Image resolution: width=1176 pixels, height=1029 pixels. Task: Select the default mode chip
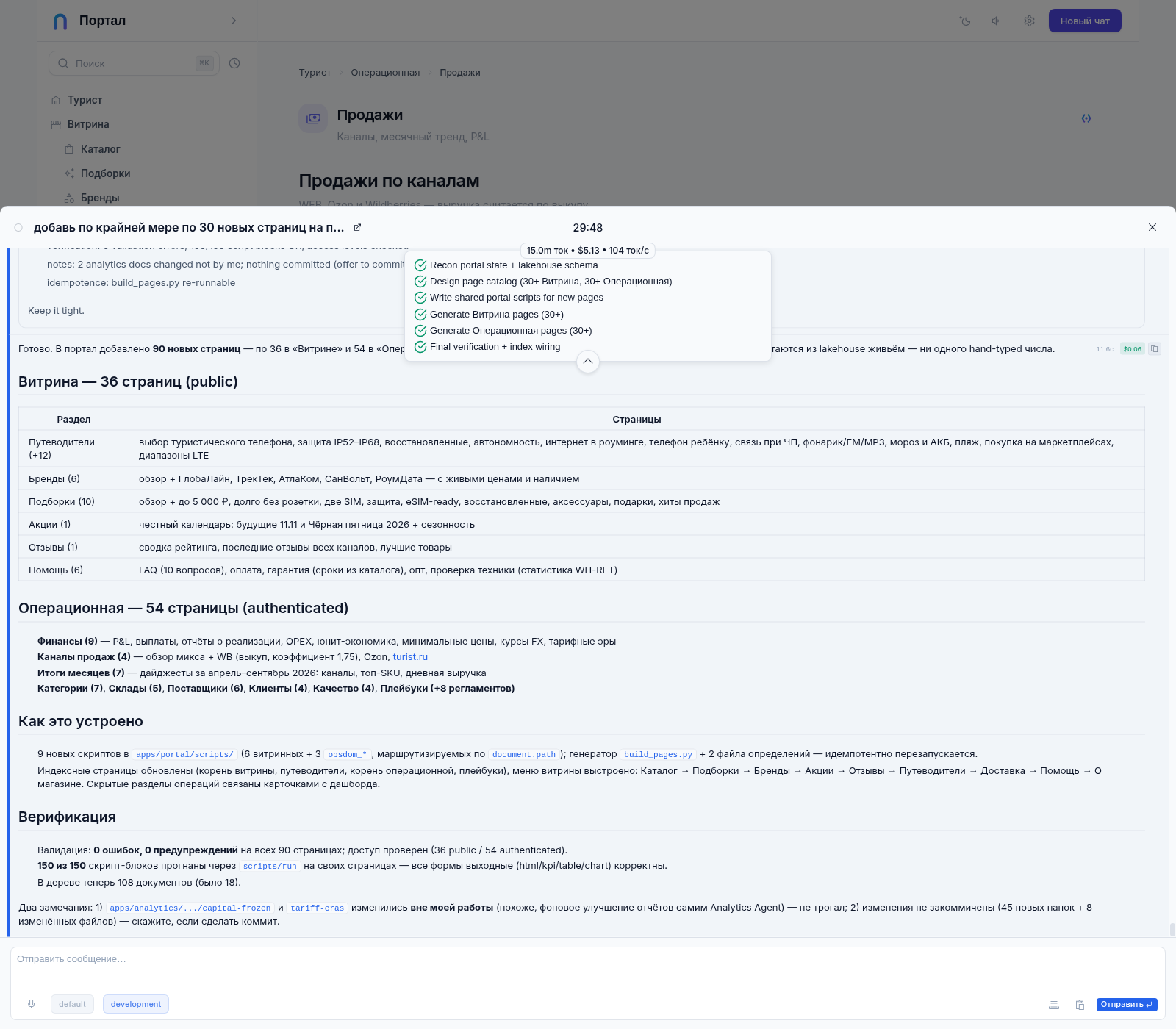72,1004
